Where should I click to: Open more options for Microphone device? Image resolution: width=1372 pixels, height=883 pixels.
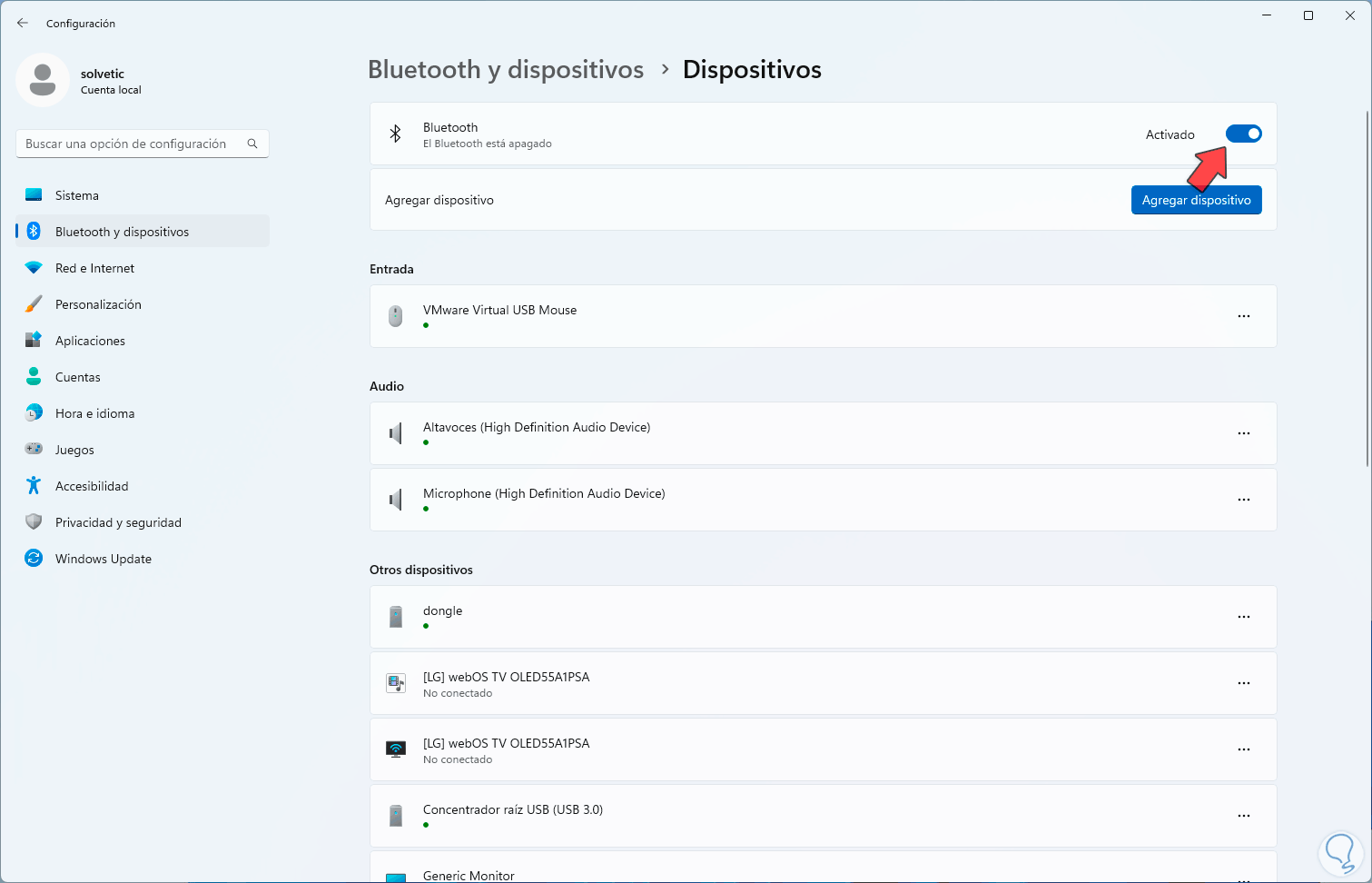(1243, 500)
